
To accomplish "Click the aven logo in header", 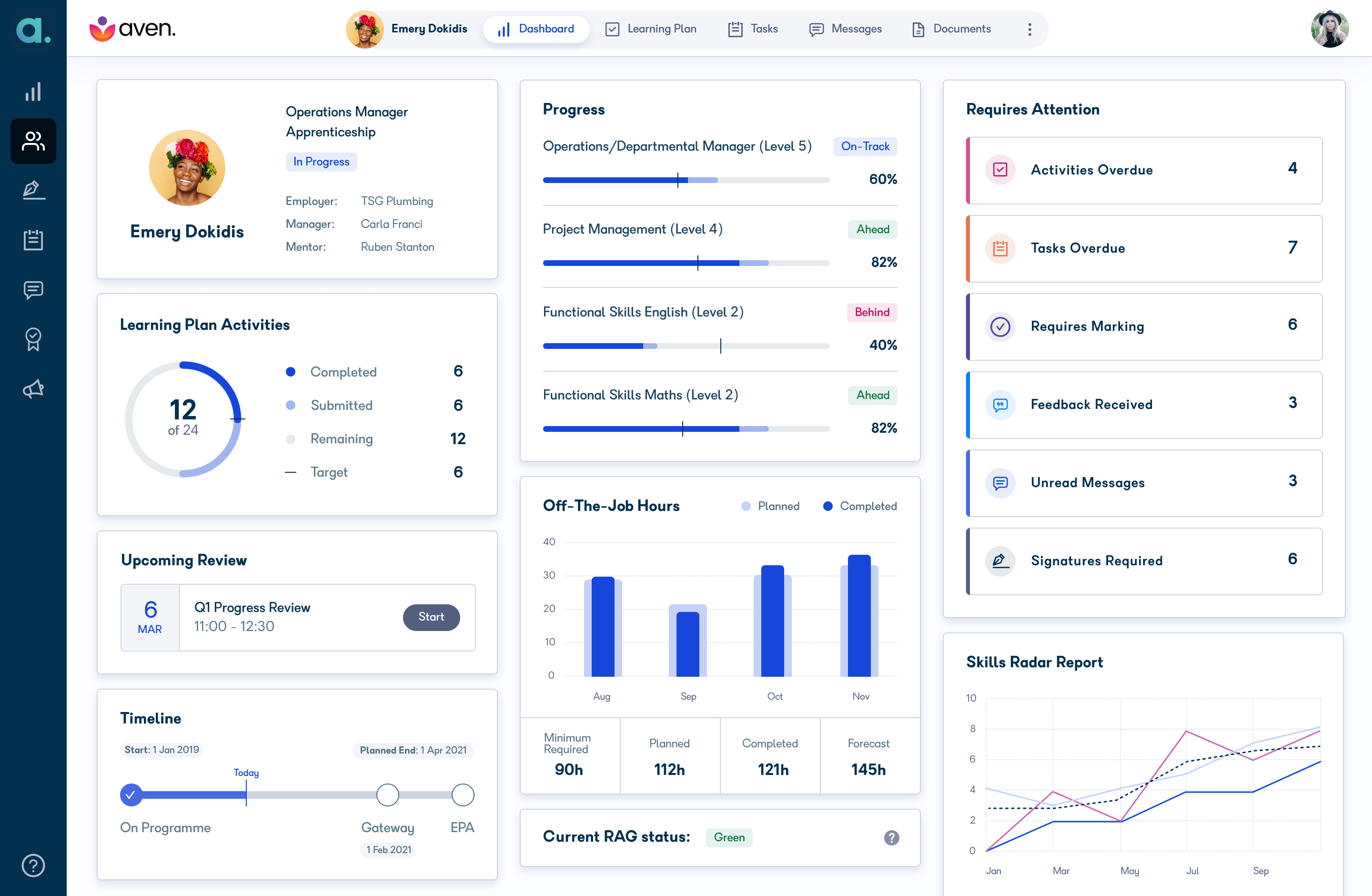I will [132, 29].
